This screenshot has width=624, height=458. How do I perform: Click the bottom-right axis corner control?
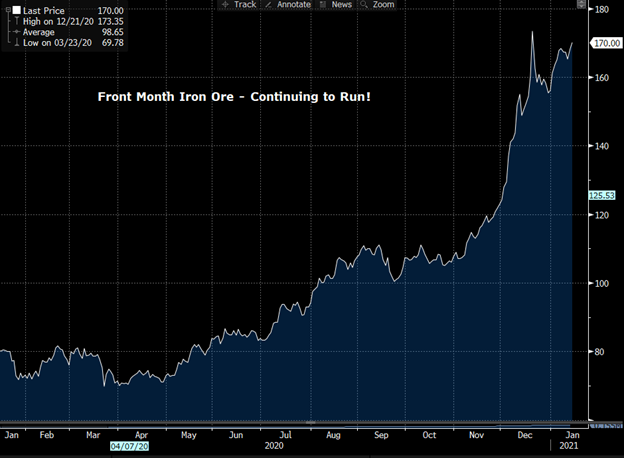(x=604, y=425)
